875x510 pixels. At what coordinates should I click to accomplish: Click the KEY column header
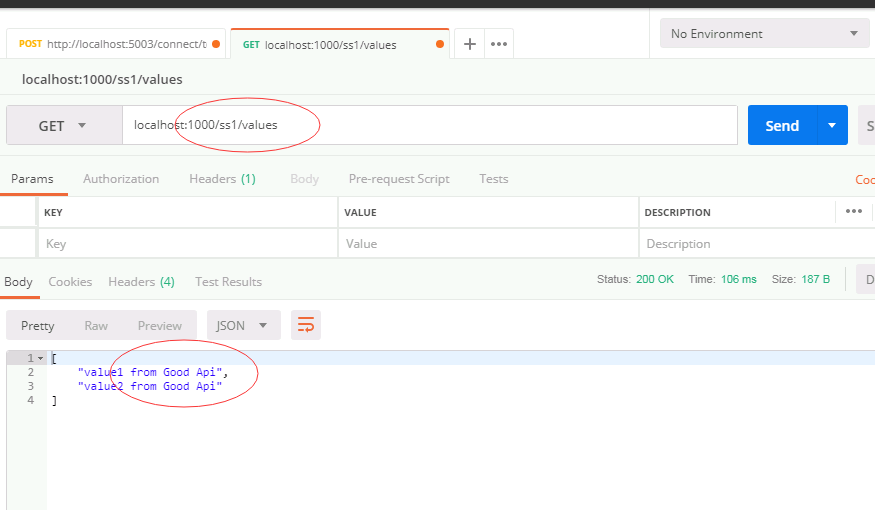click(x=54, y=213)
